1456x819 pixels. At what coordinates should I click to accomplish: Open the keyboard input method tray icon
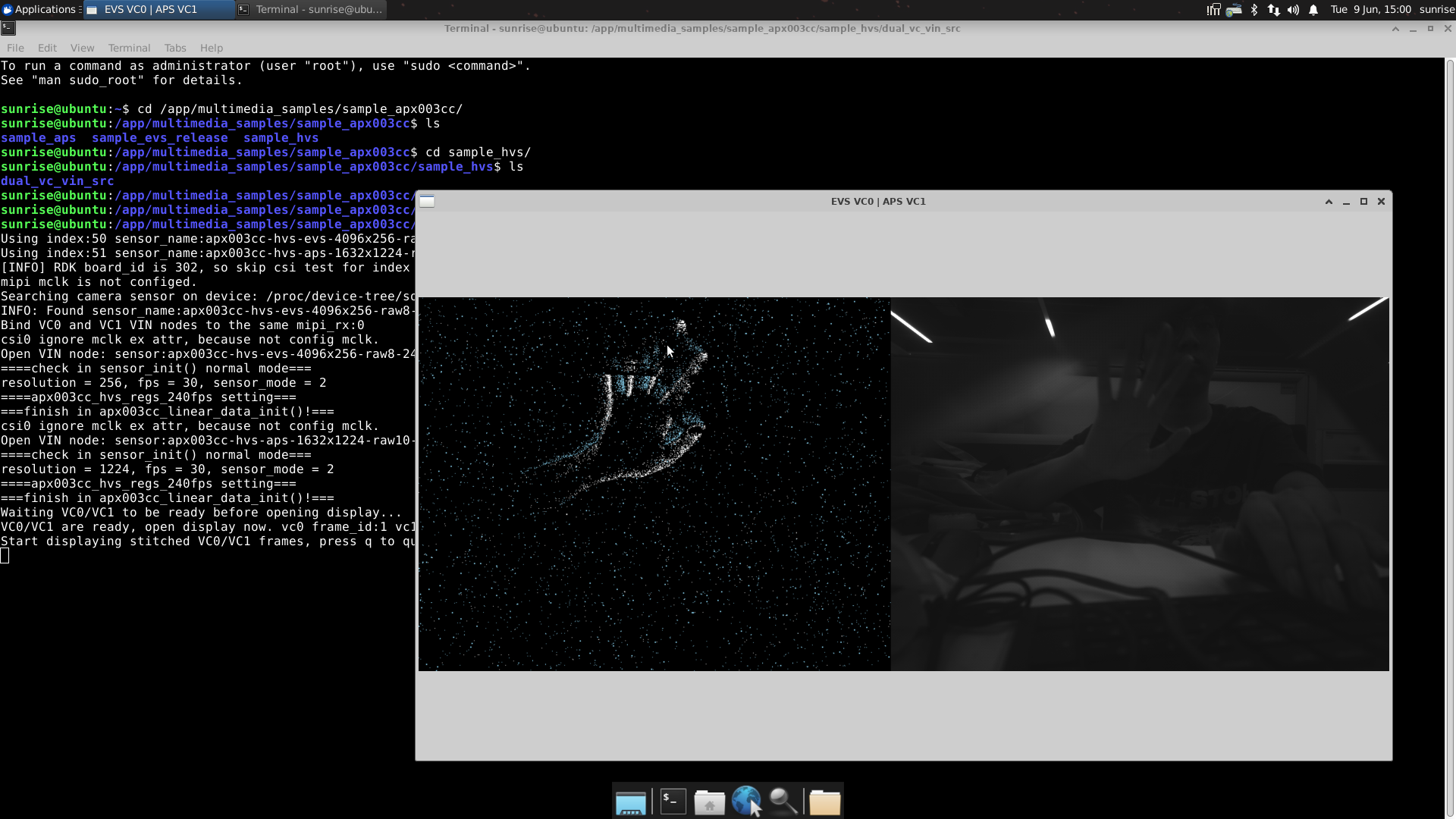point(1234,10)
